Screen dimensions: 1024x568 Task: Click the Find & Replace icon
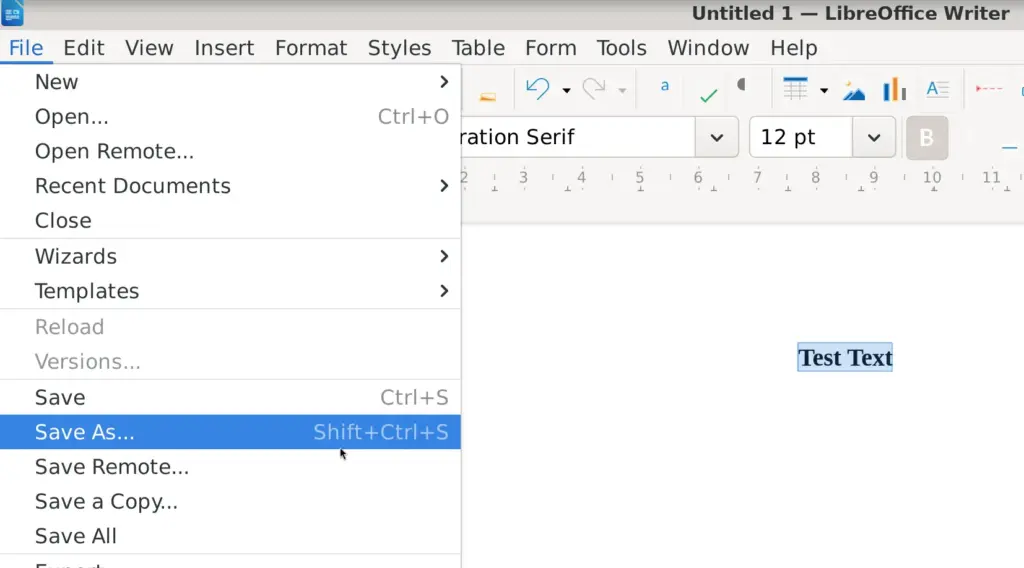tap(665, 87)
